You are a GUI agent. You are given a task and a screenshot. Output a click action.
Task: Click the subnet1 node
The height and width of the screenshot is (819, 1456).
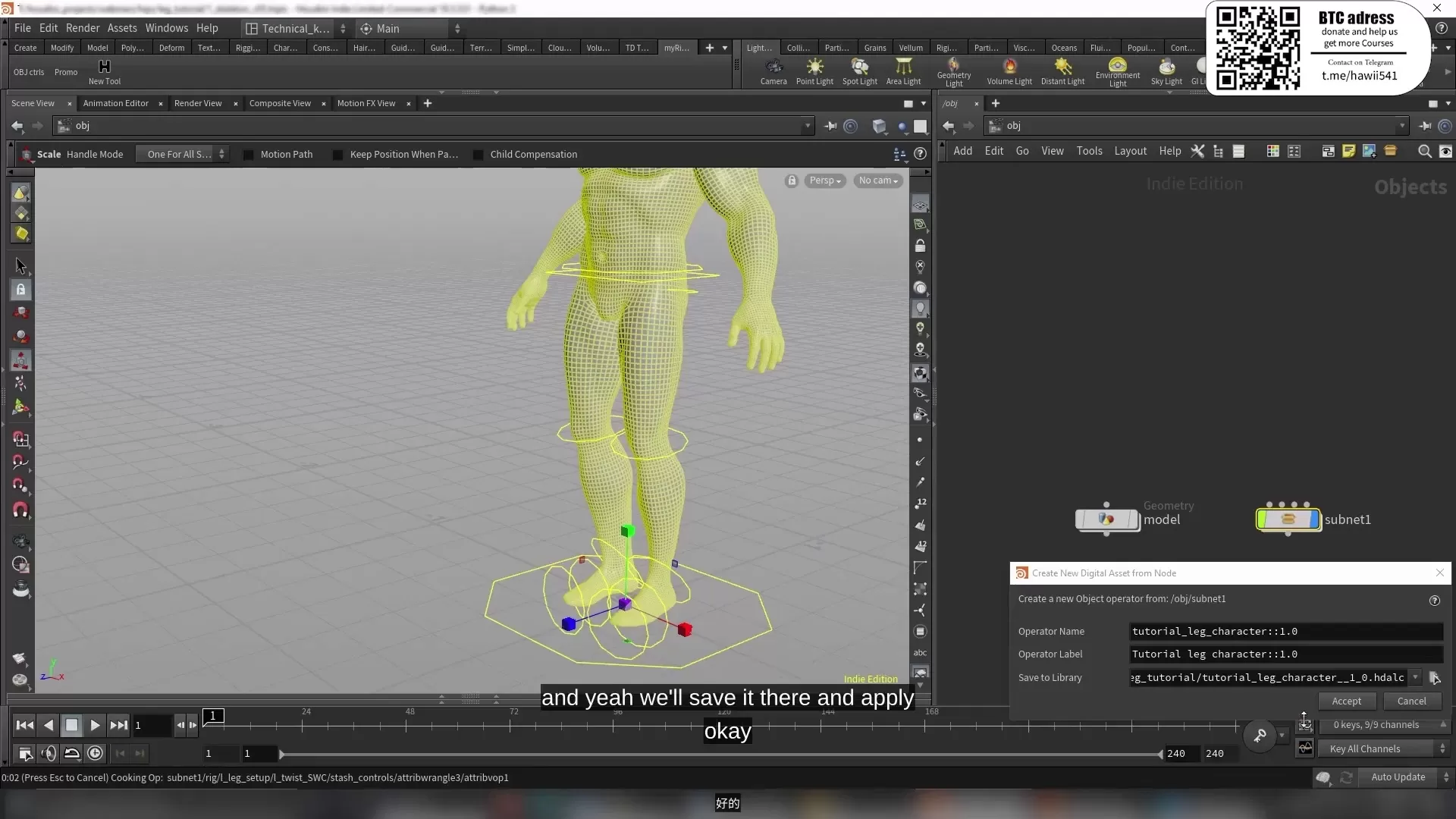1288,519
